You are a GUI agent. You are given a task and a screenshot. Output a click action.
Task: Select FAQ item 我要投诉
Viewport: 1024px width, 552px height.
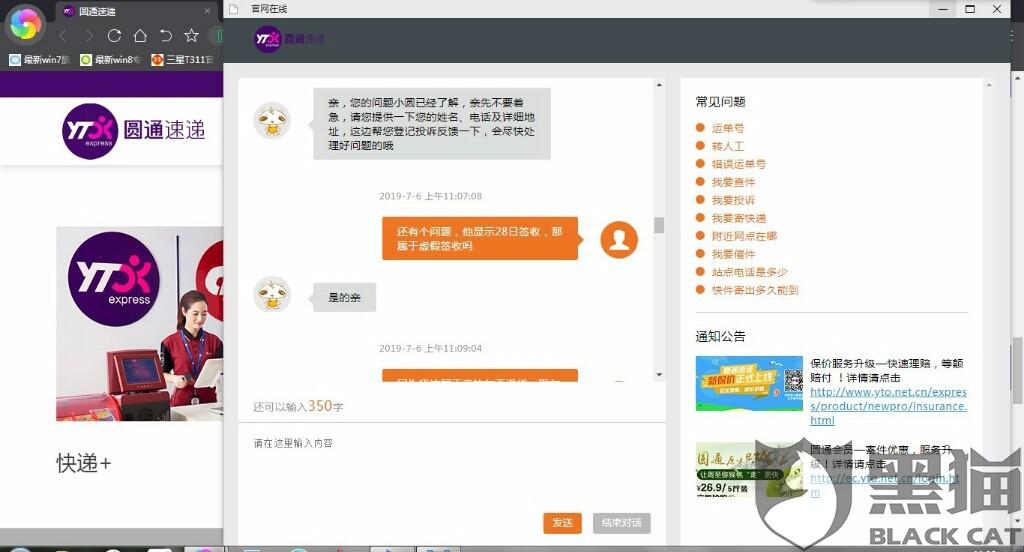[733, 200]
